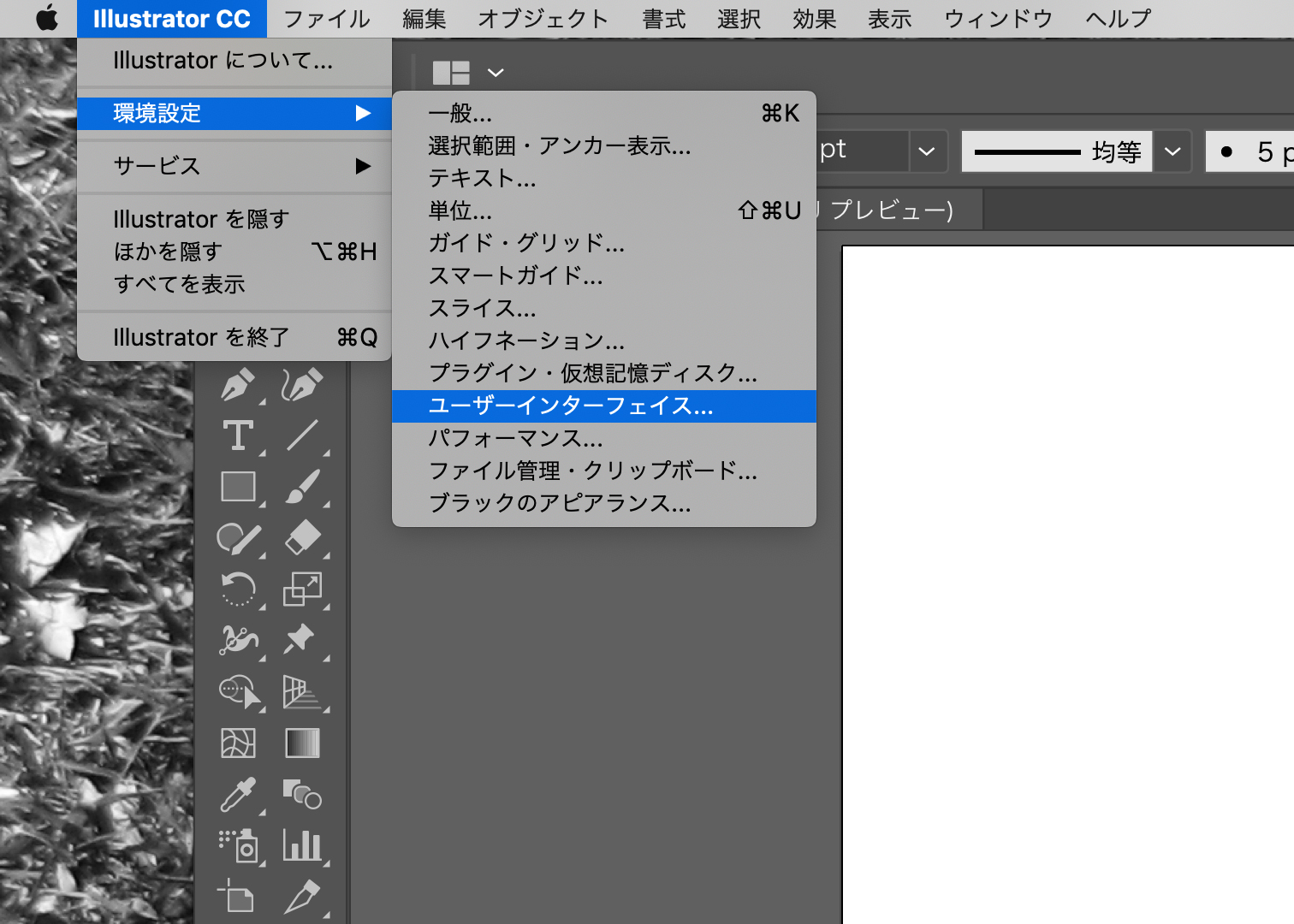Open 一般… preferences
1294x924 pixels.
[604, 113]
